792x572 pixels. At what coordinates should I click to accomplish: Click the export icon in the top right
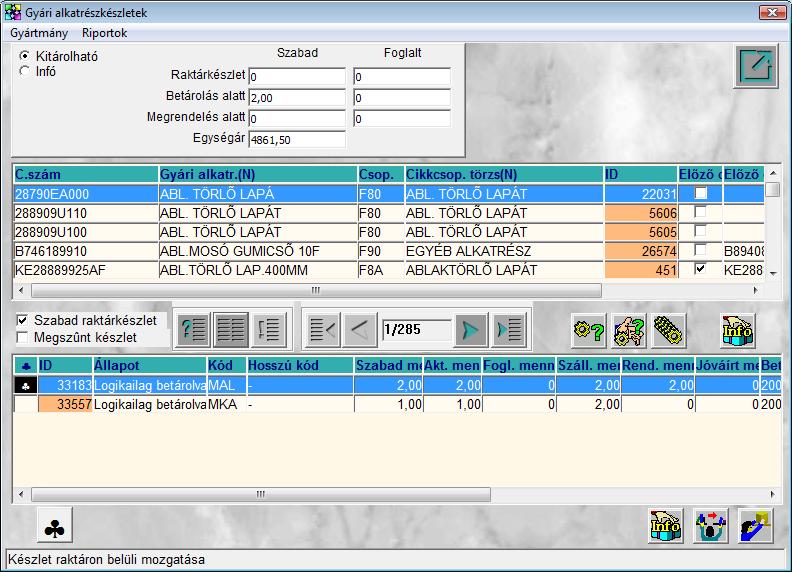[756, 66]
